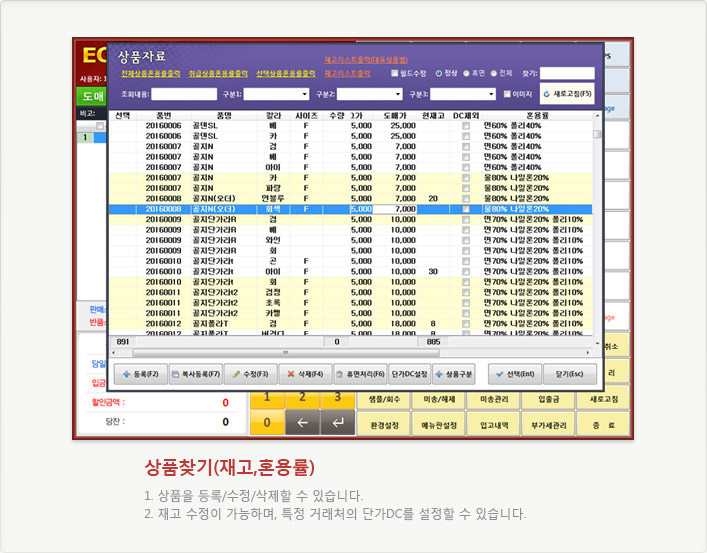Click the 찾기 input field

pos(567,73)
